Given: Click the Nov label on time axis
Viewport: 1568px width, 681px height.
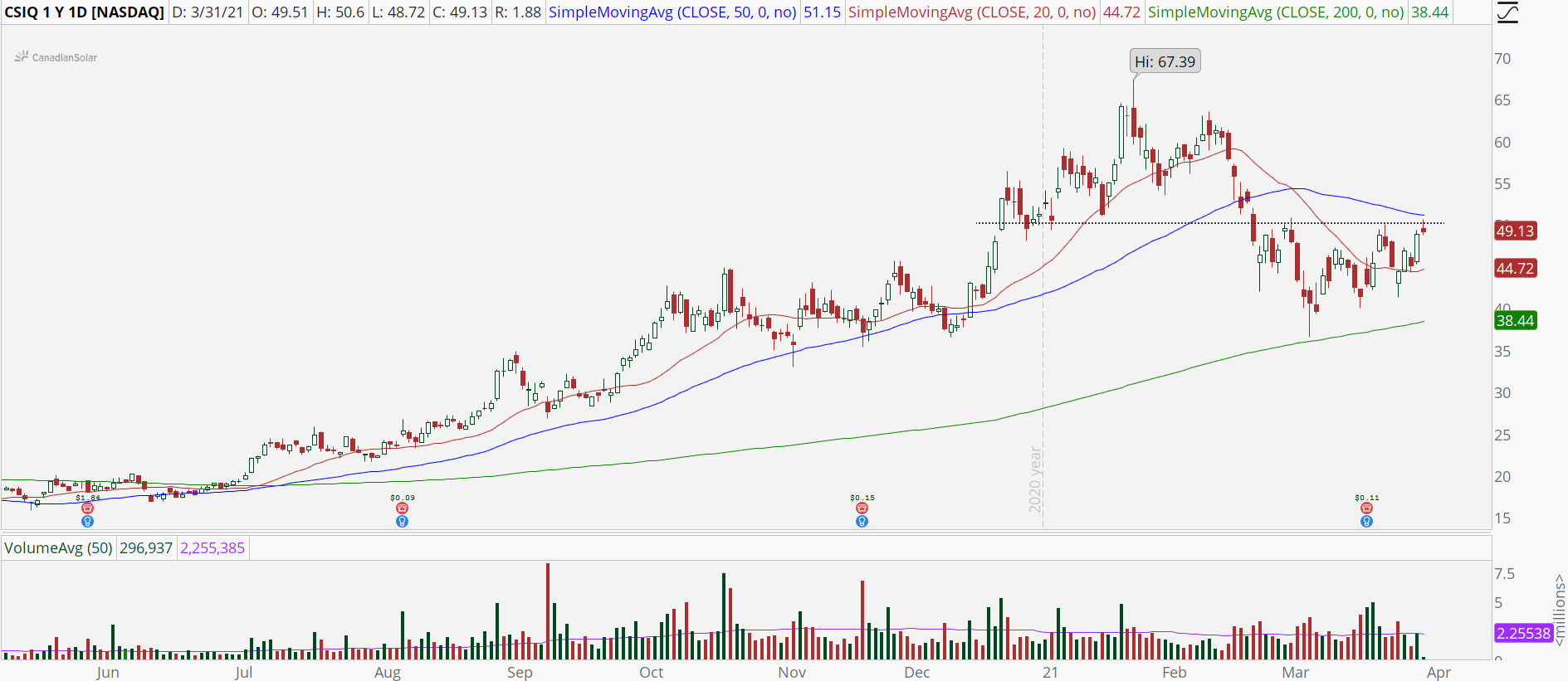Looking at the screenshot, I should tap(792, 672).
